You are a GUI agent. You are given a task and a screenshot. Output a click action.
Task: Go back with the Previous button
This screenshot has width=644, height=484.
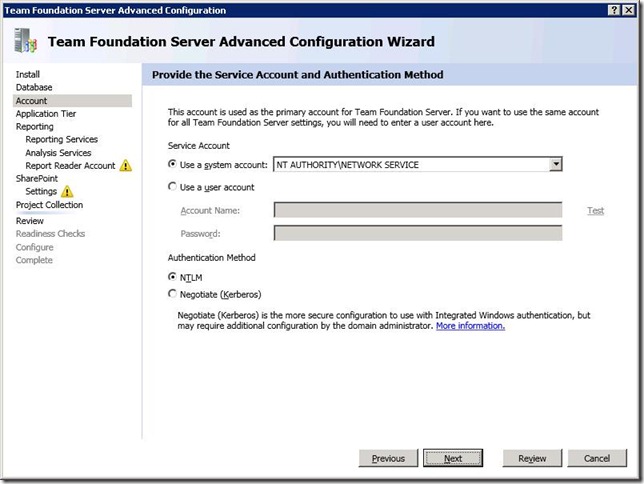[388, 458]
